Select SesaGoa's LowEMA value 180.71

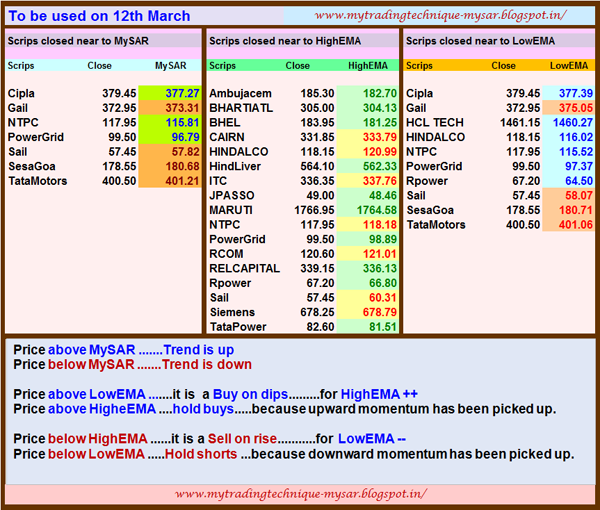click(x=576, y=210)
